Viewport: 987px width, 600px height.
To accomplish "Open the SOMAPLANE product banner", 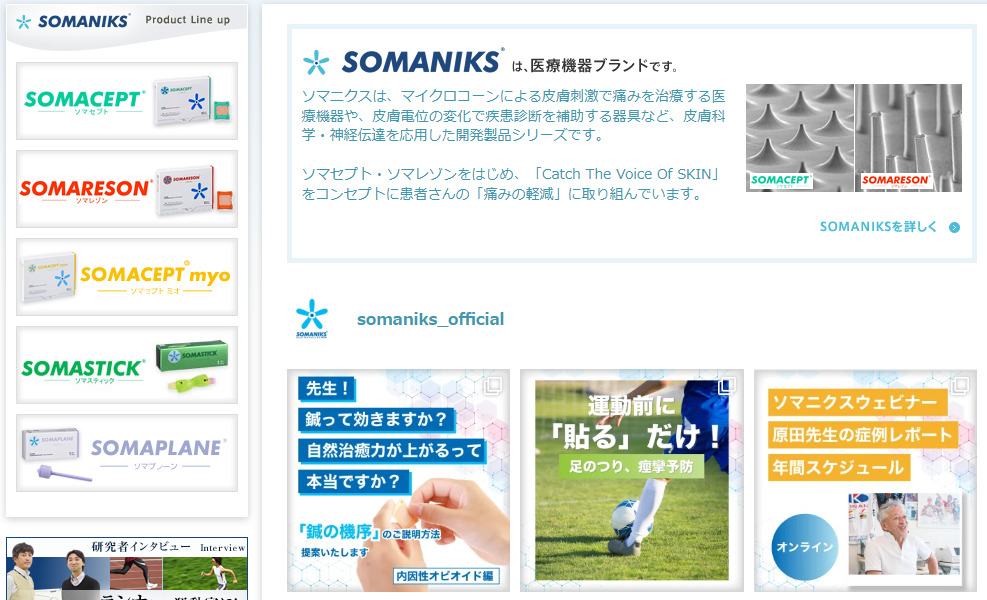I will [x=127, y=453].
